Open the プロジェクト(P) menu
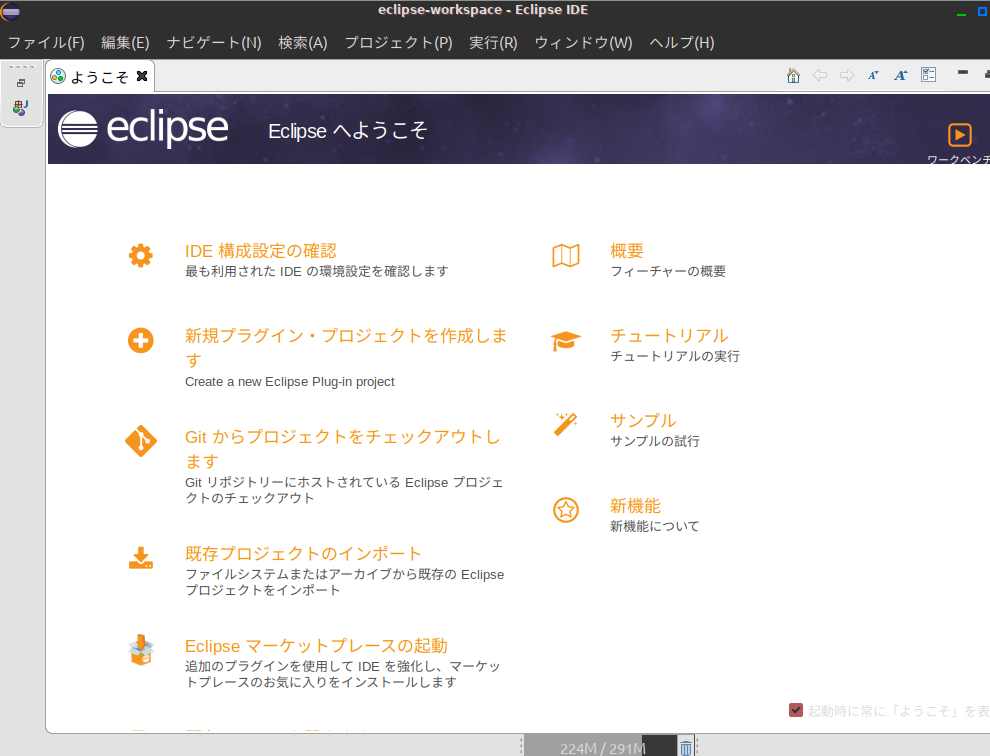Viewport: 990px width, 756px height. 398,42
